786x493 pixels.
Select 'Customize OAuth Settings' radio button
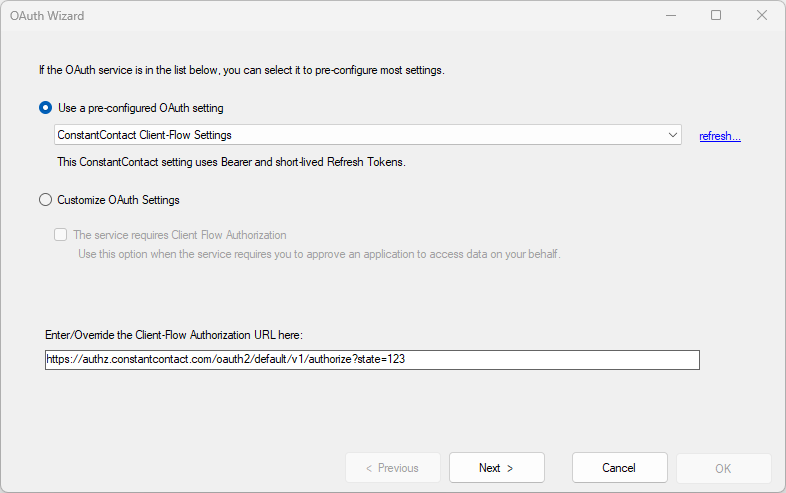click(45, 200)
